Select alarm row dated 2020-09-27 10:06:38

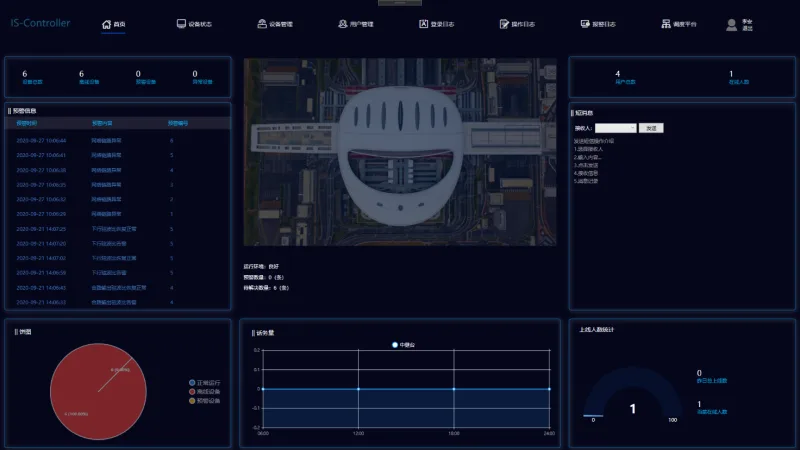[118, 170]
